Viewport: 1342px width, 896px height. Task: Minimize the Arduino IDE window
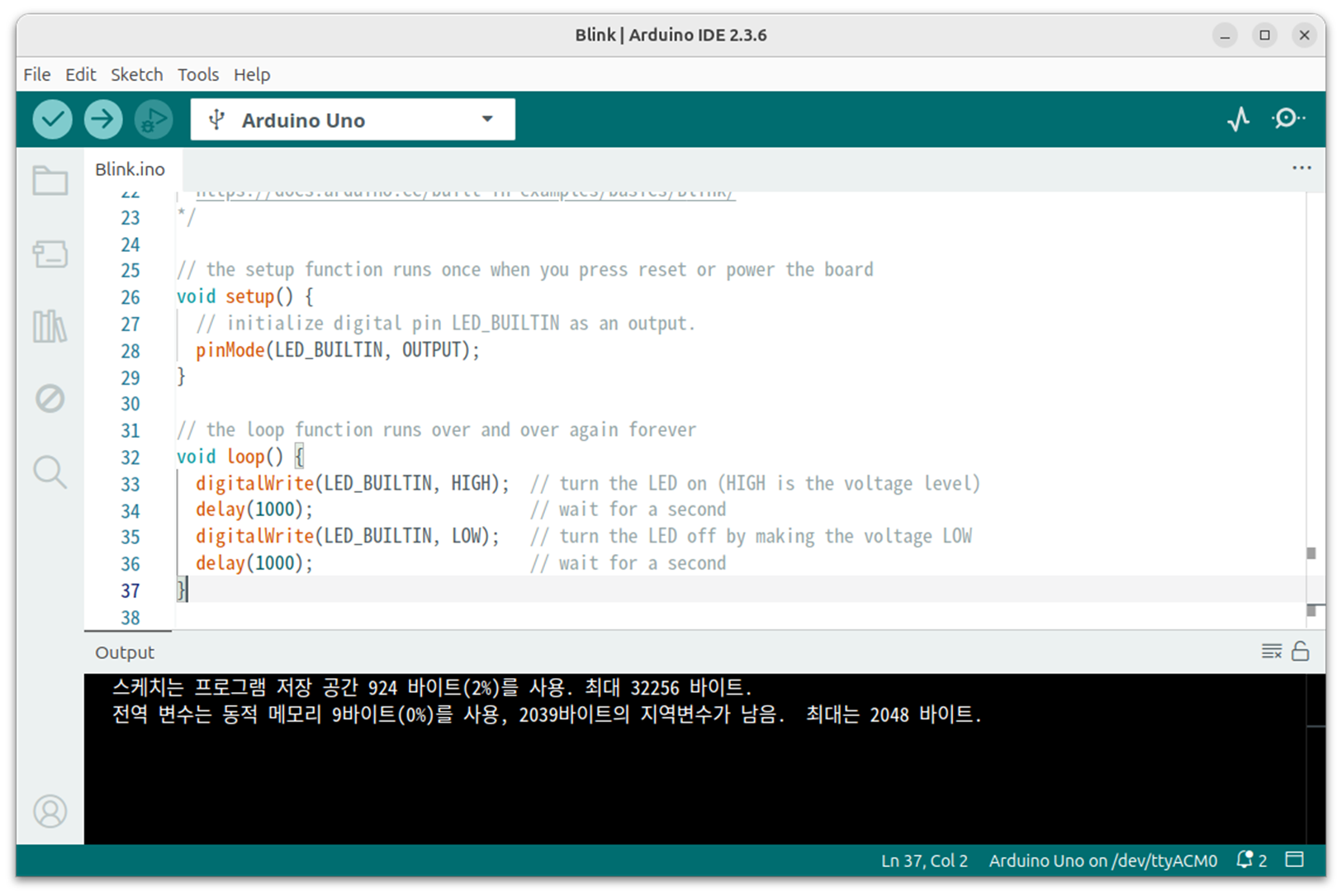1225,36
